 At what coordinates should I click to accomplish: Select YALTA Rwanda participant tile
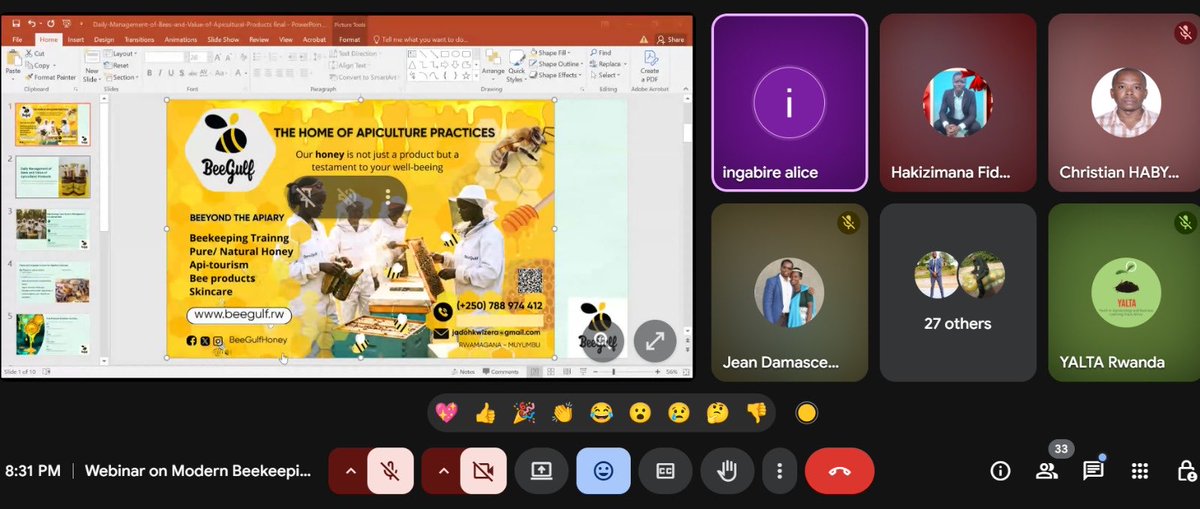pyautogui.click(x=1124, y=292)
